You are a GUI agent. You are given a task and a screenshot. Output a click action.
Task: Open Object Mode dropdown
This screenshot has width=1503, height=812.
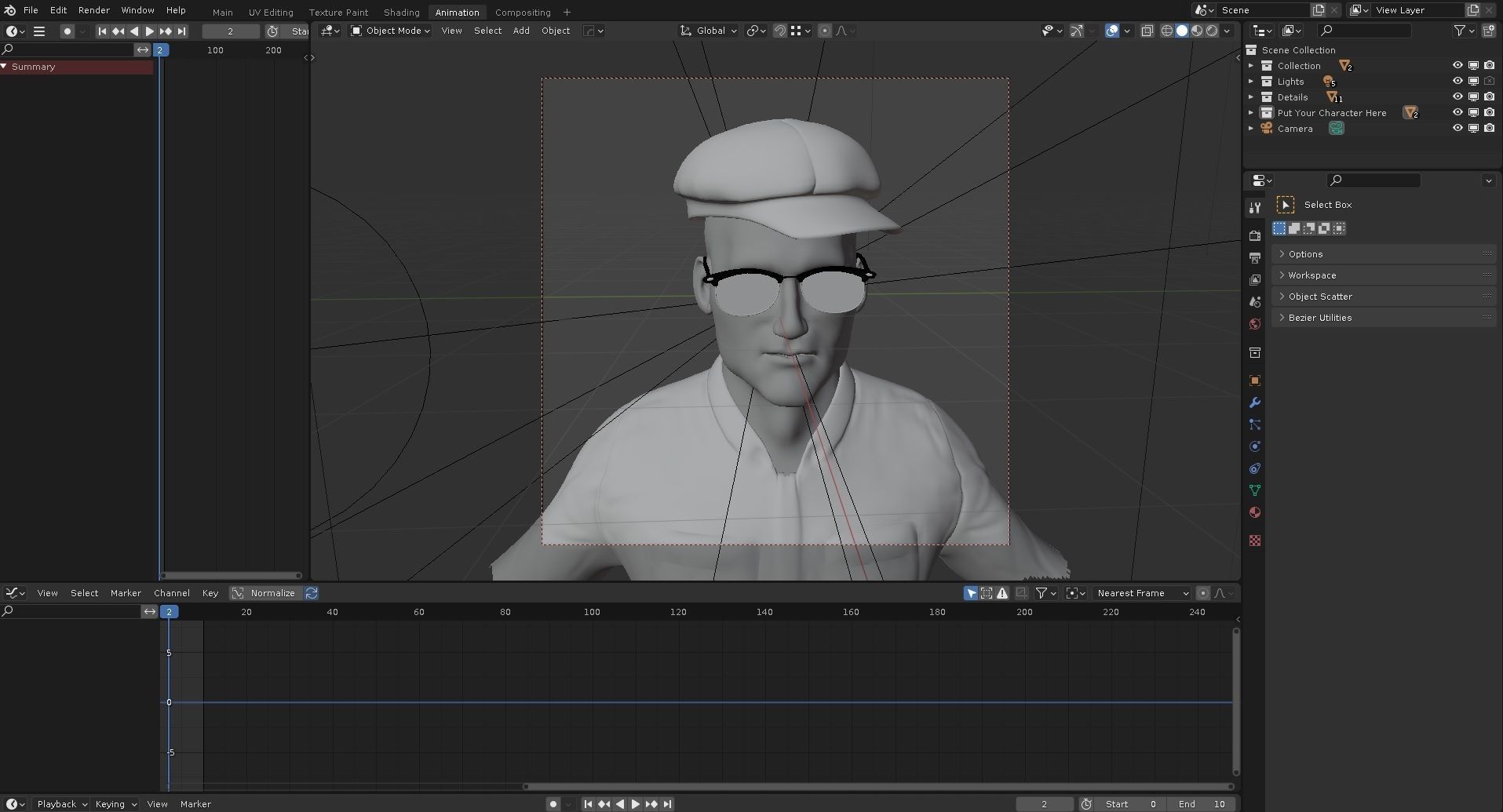coord(390,31)
